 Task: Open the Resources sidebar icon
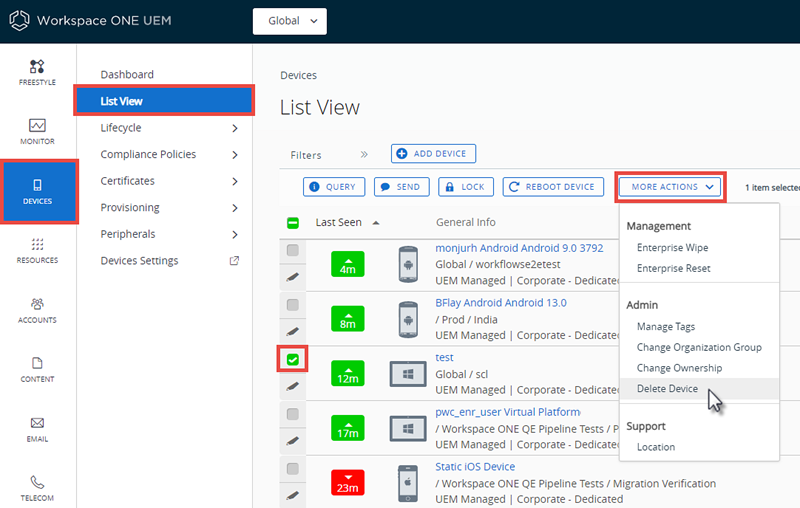coord(37,244)
